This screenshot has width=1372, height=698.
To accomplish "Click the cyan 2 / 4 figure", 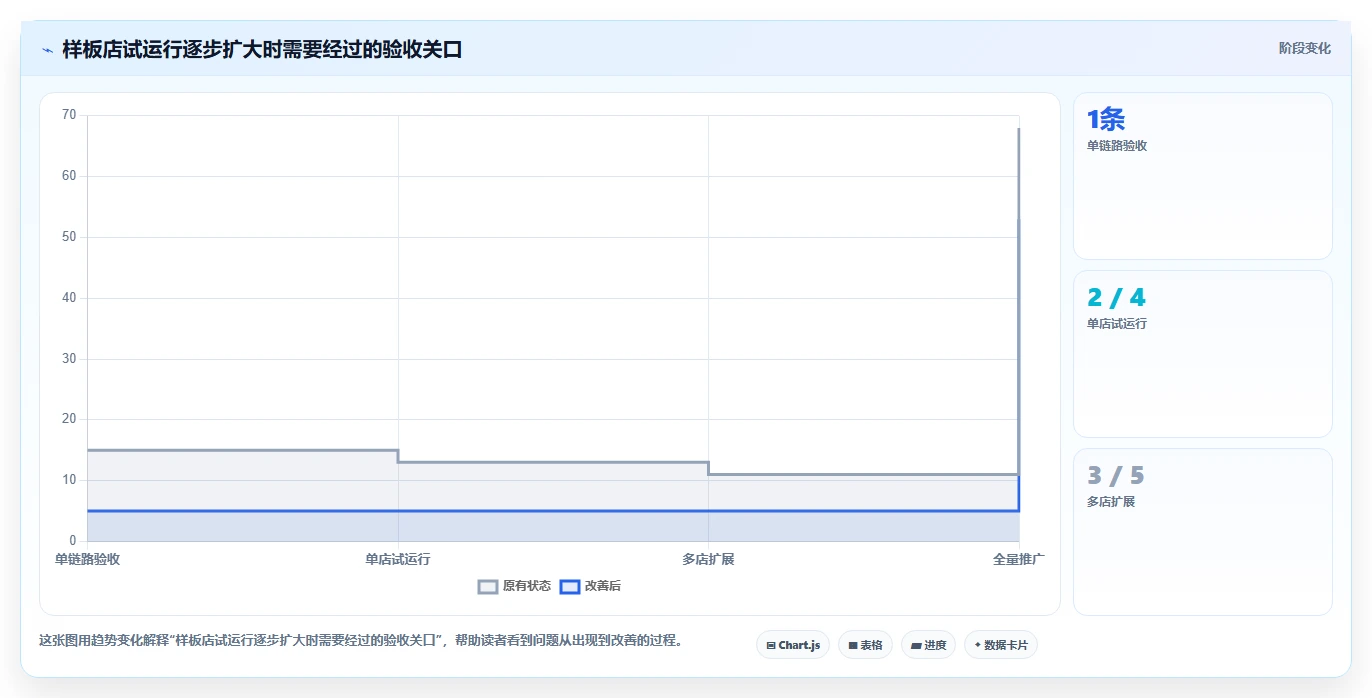I will 1116,298.
